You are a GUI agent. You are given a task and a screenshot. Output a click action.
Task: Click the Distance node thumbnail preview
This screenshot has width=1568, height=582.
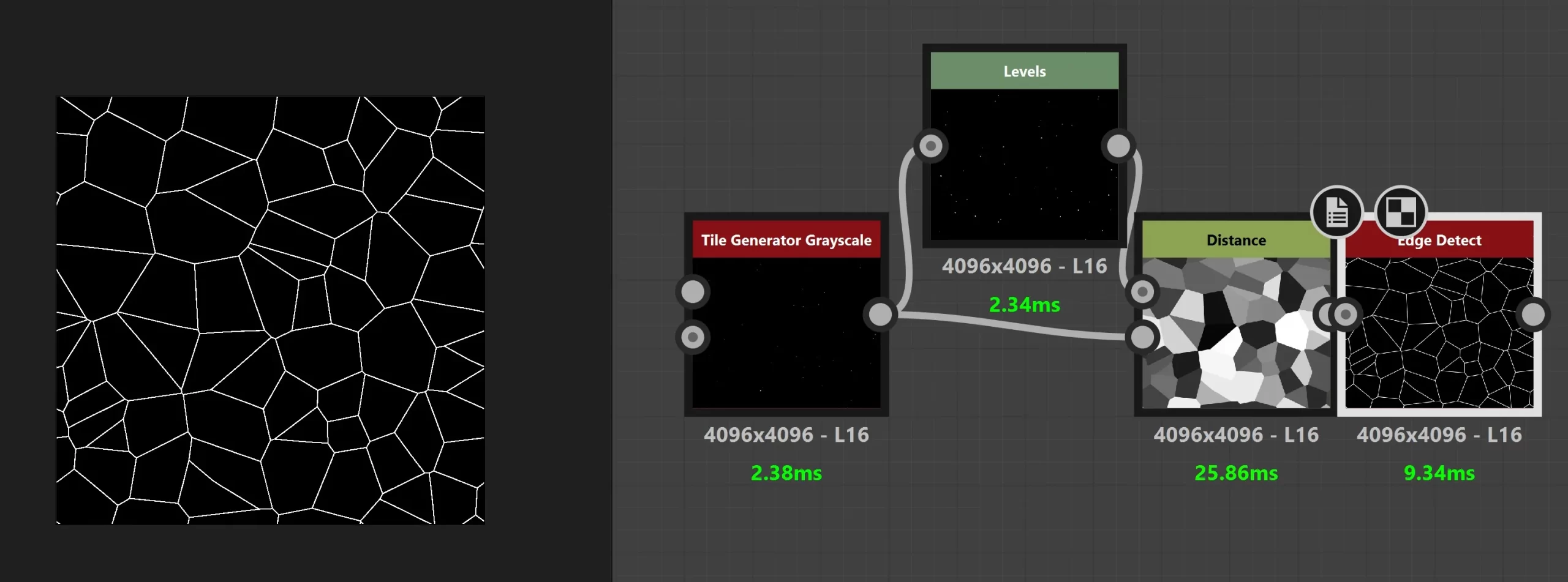pyautogui.click(x=1236, y=333)
